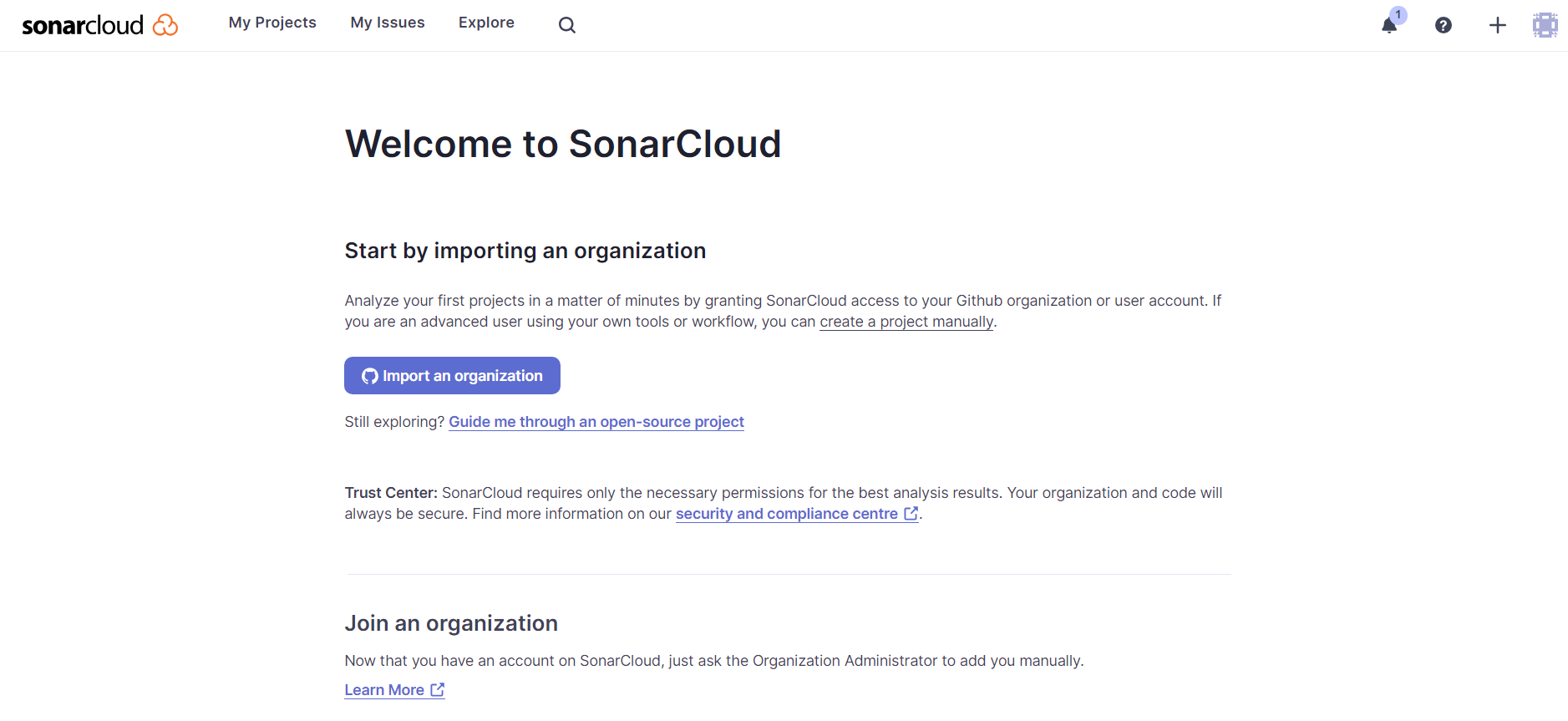Click the Learn More link
Screen dimensions: 1568x721
(x=394, y=690)
